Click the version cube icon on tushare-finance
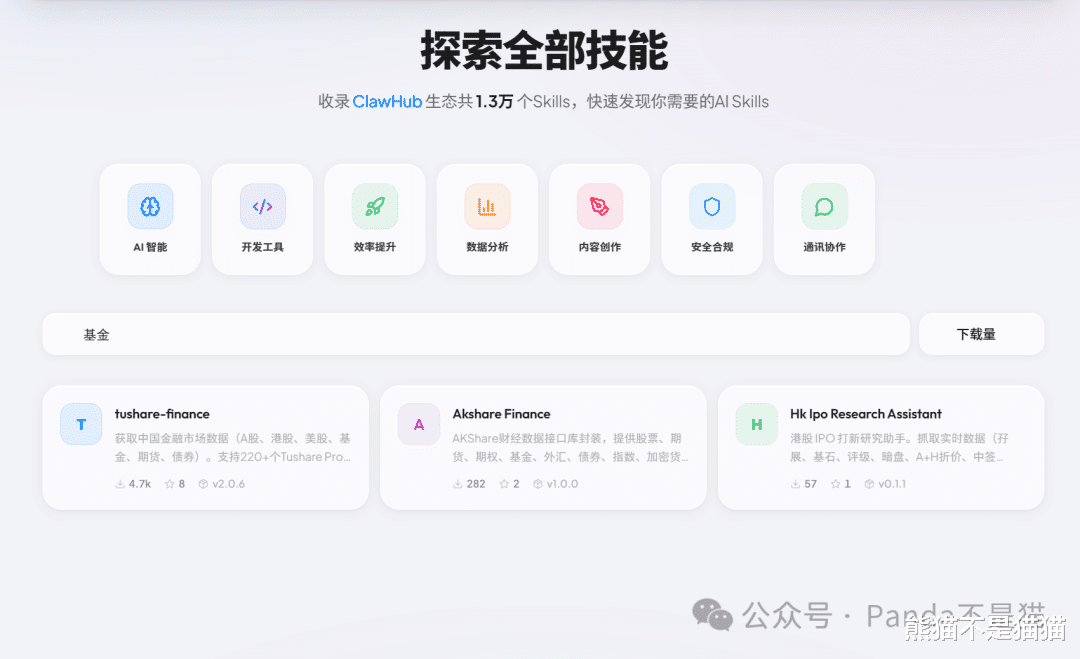The height and width of the screenshot is (659, 1080). tap(203, 484)
